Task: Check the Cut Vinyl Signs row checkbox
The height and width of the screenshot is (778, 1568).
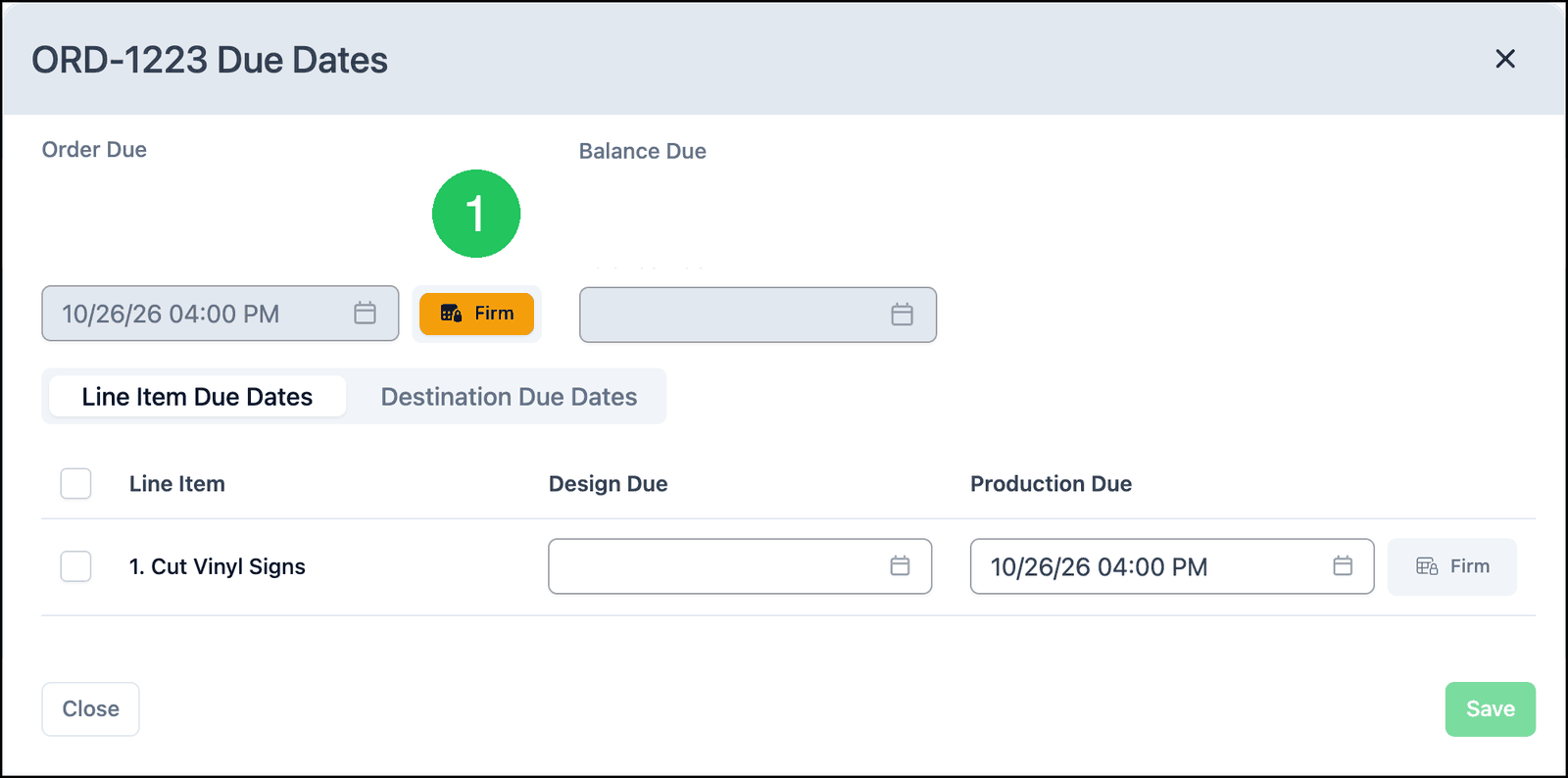Action: pyautogui.click(x=75, y=566)
